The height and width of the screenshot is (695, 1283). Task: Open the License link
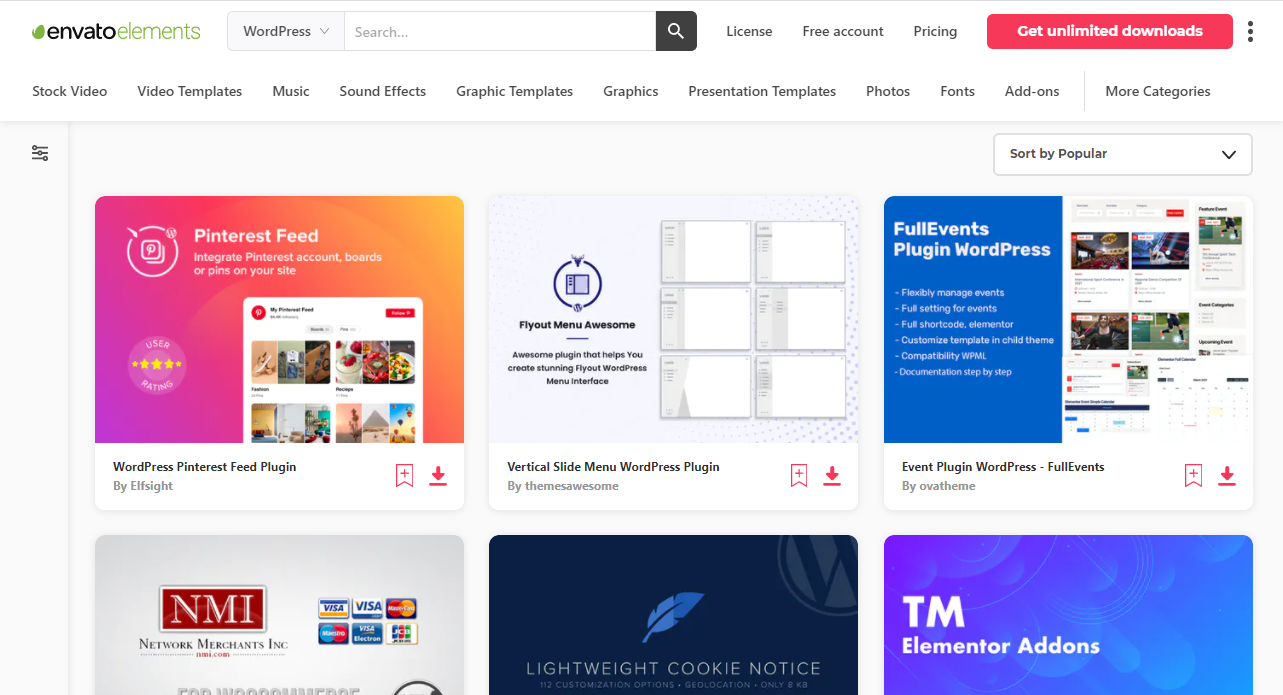[x=749, y=31]
